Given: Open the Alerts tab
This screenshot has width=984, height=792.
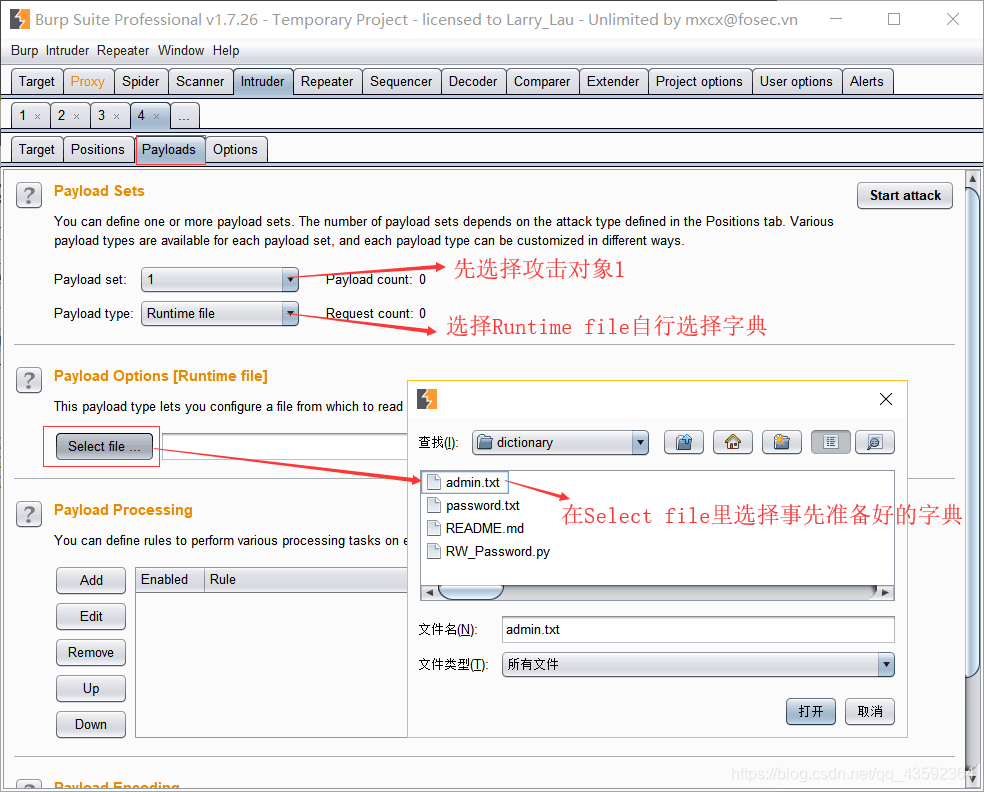Looking at the screenshot, I should click(x=867, y=82).
